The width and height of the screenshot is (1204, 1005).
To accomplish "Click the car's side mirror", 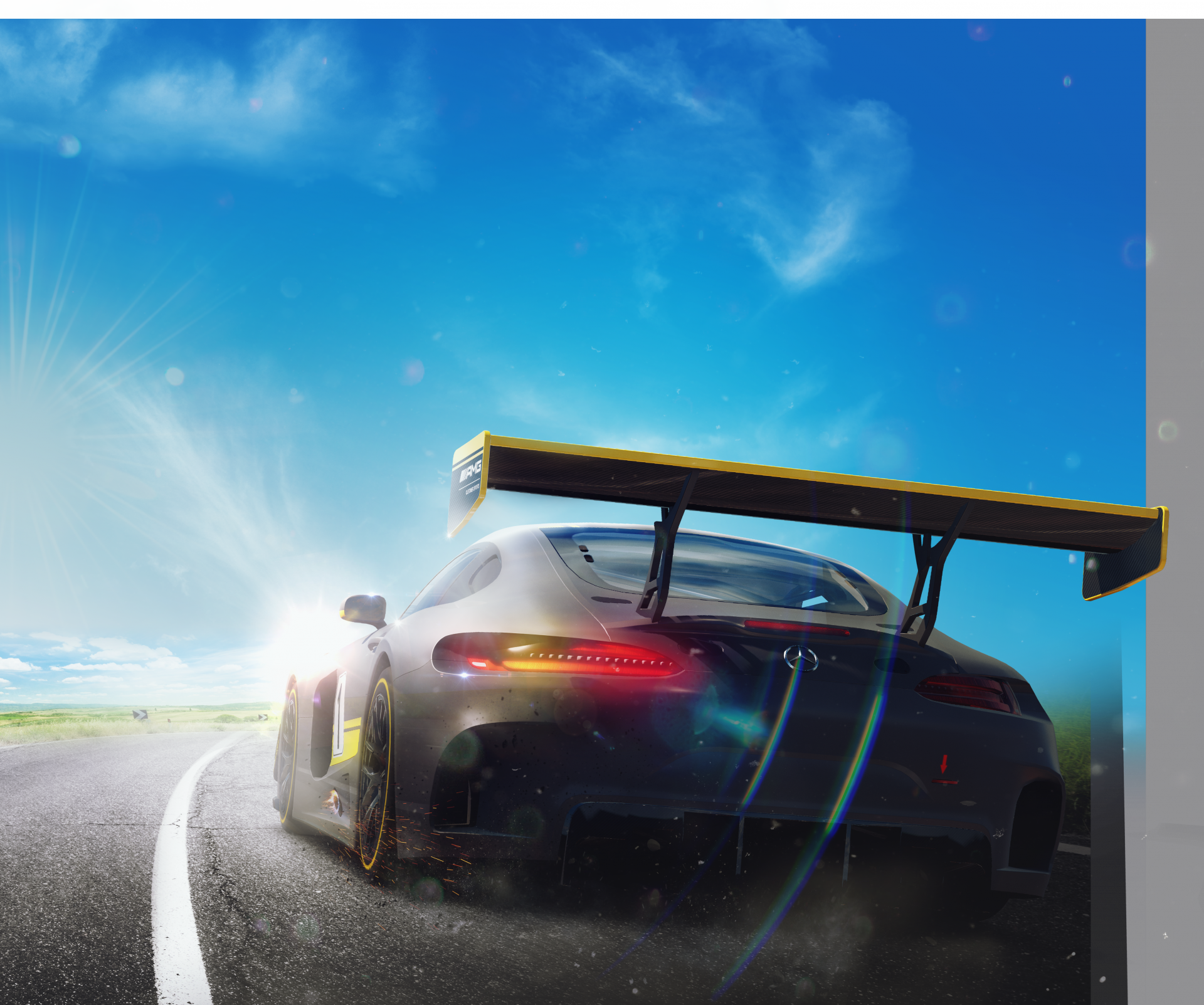I will click(x=363, y=609).
